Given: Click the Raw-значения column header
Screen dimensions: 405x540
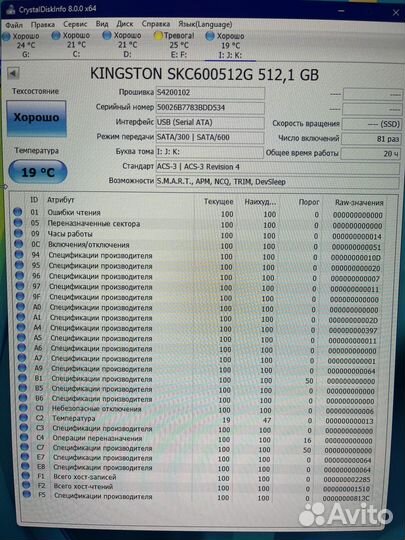Looking at the screenshot, I should tap(359, 203).
